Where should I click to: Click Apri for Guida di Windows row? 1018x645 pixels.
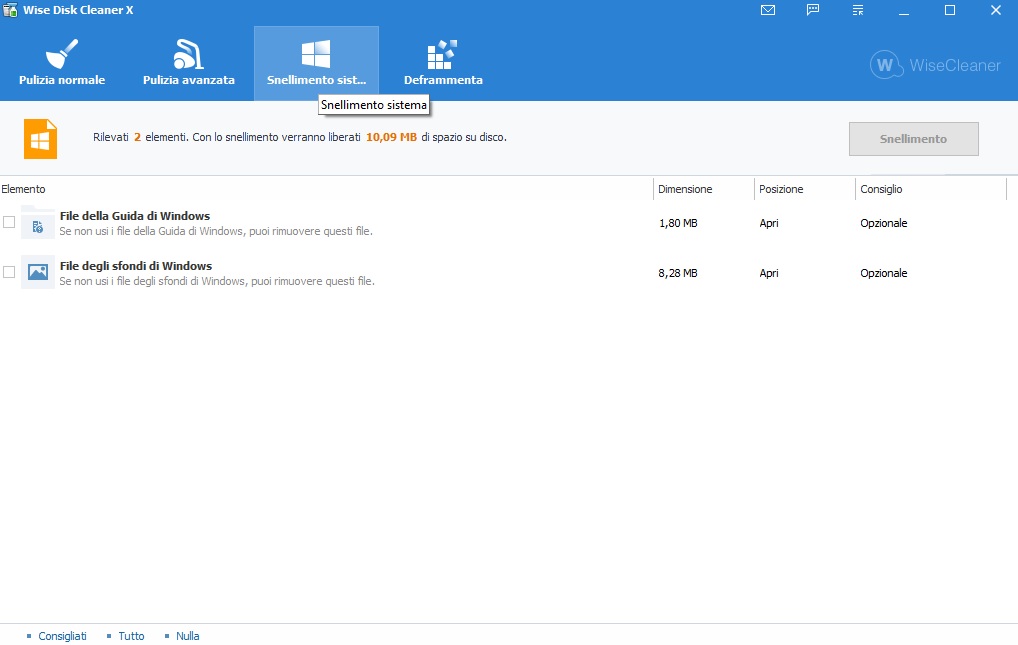point(769,223)
